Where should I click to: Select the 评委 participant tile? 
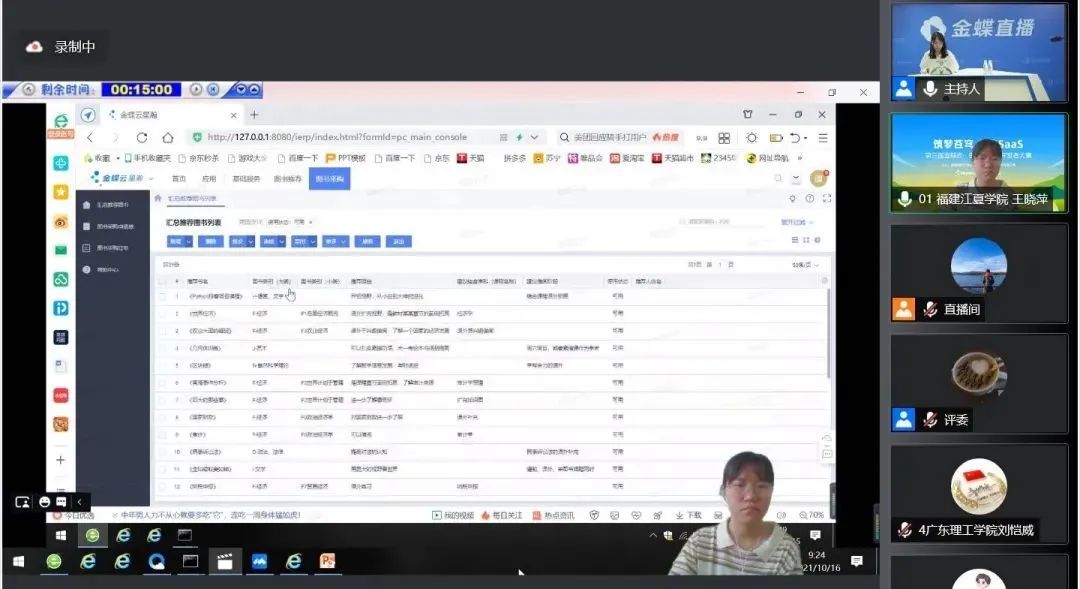[x=979, y=384]
